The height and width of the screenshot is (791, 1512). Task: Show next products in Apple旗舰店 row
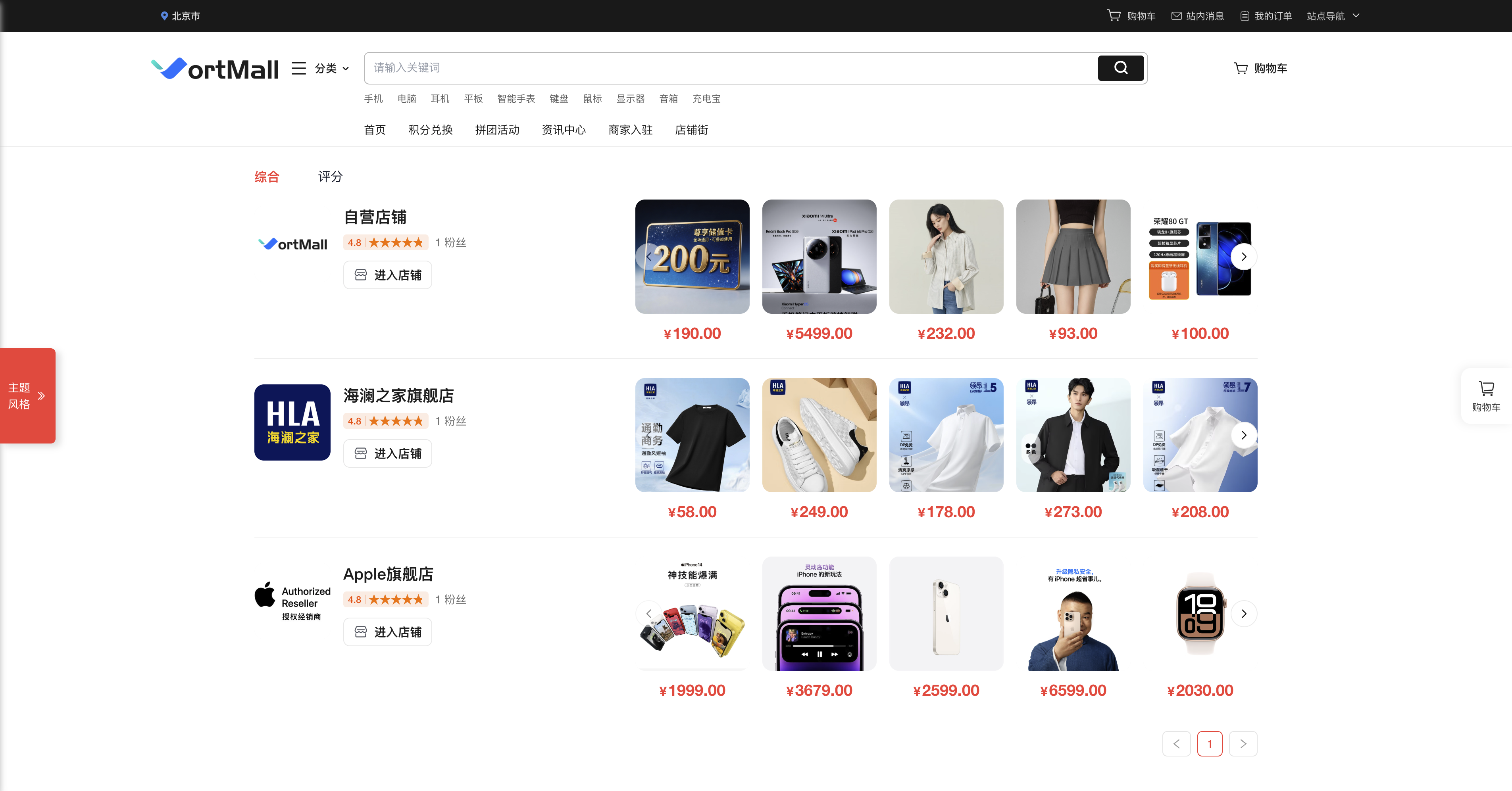pyautogui.click(x=1244, y=613)
